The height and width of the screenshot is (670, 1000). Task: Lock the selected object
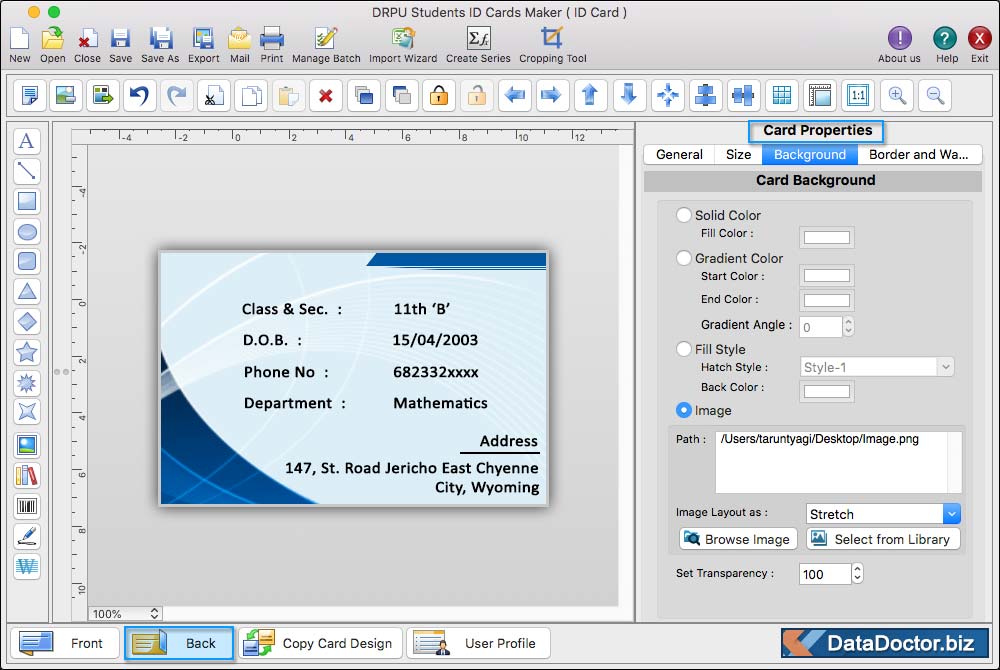tap(439, 96)
